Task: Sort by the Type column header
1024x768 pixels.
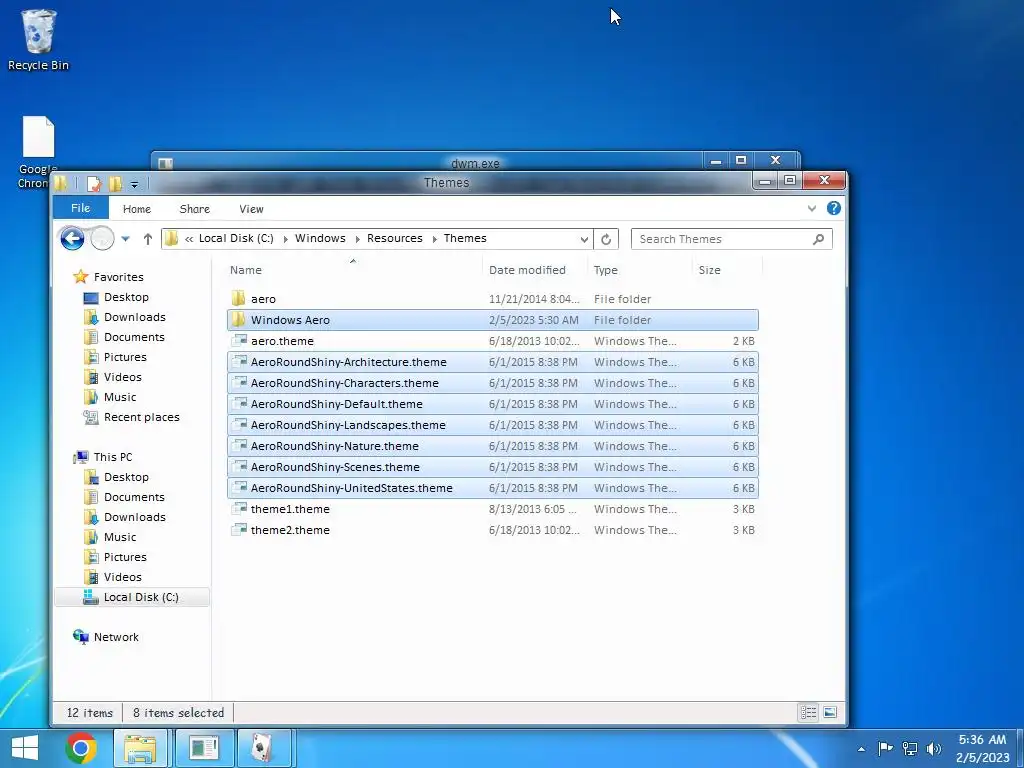Action: [639, 270]
